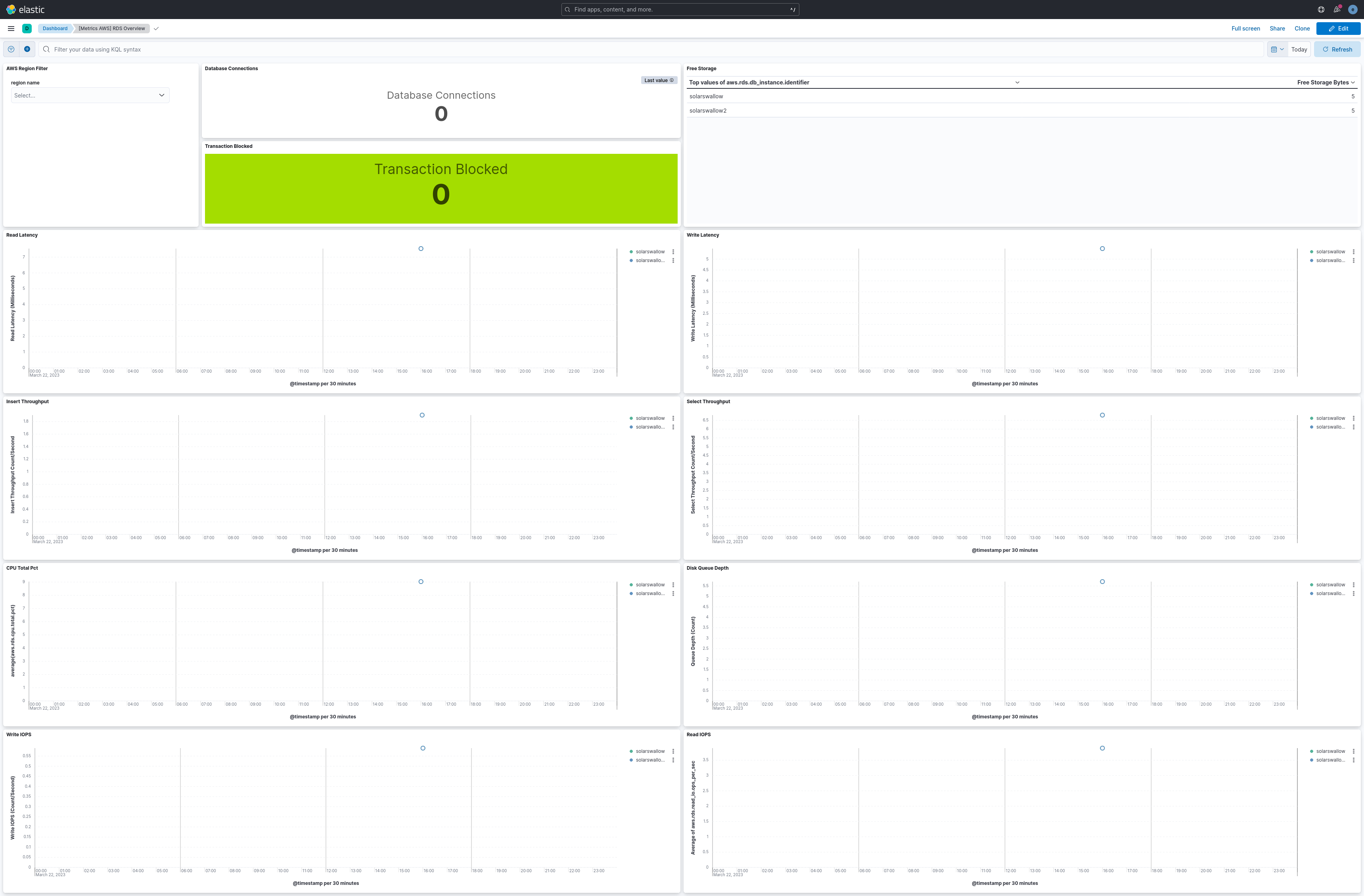Click the KQL filter query input
The image size is (1364, 896).
click(653, 50)
